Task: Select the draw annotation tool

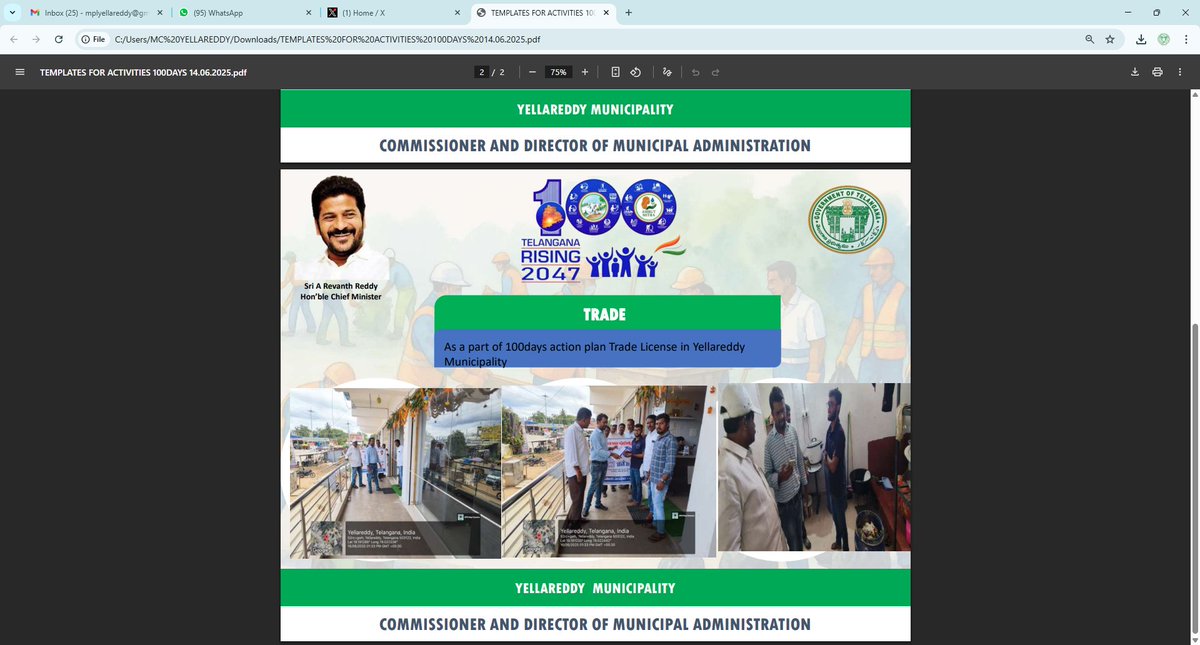Action: click(x=667, y=72)
